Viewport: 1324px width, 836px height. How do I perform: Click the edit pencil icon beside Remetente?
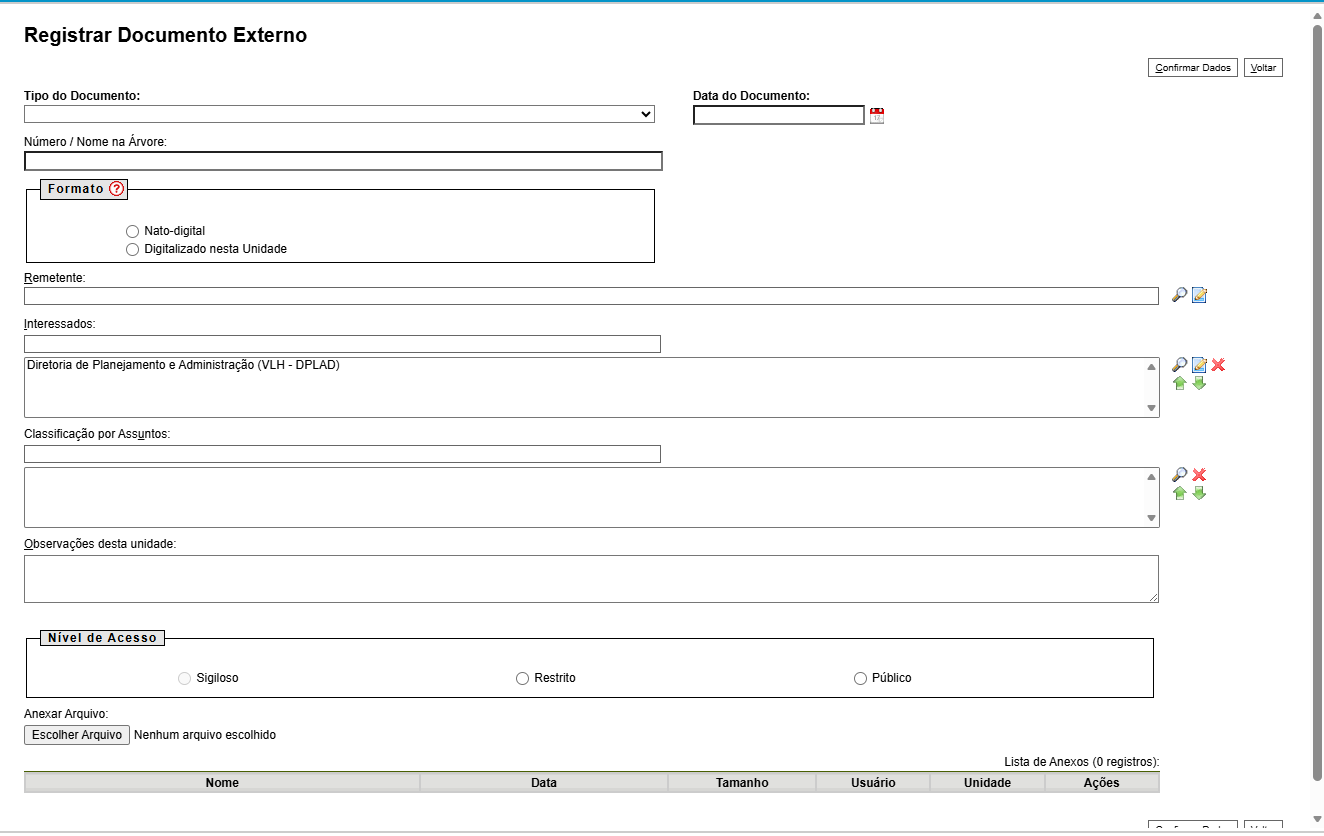click(1199, 295)
